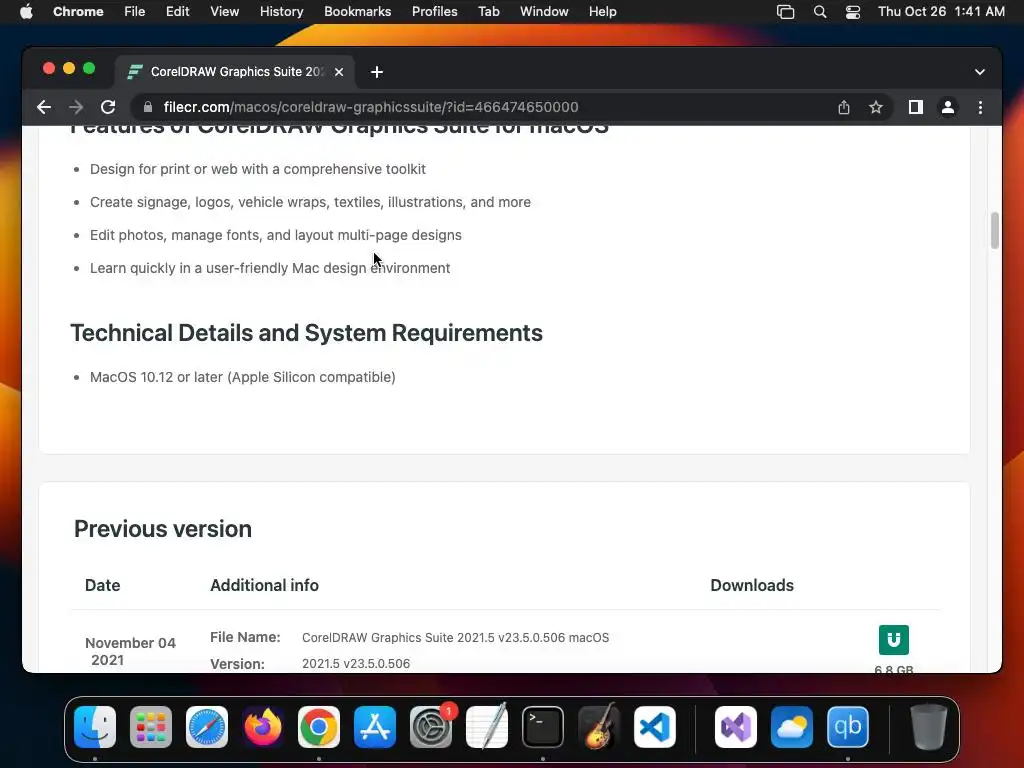Open the Chrome app menu
This screenshot has width=1024, height=768.
pyautogui.click(x=78, y=12)
